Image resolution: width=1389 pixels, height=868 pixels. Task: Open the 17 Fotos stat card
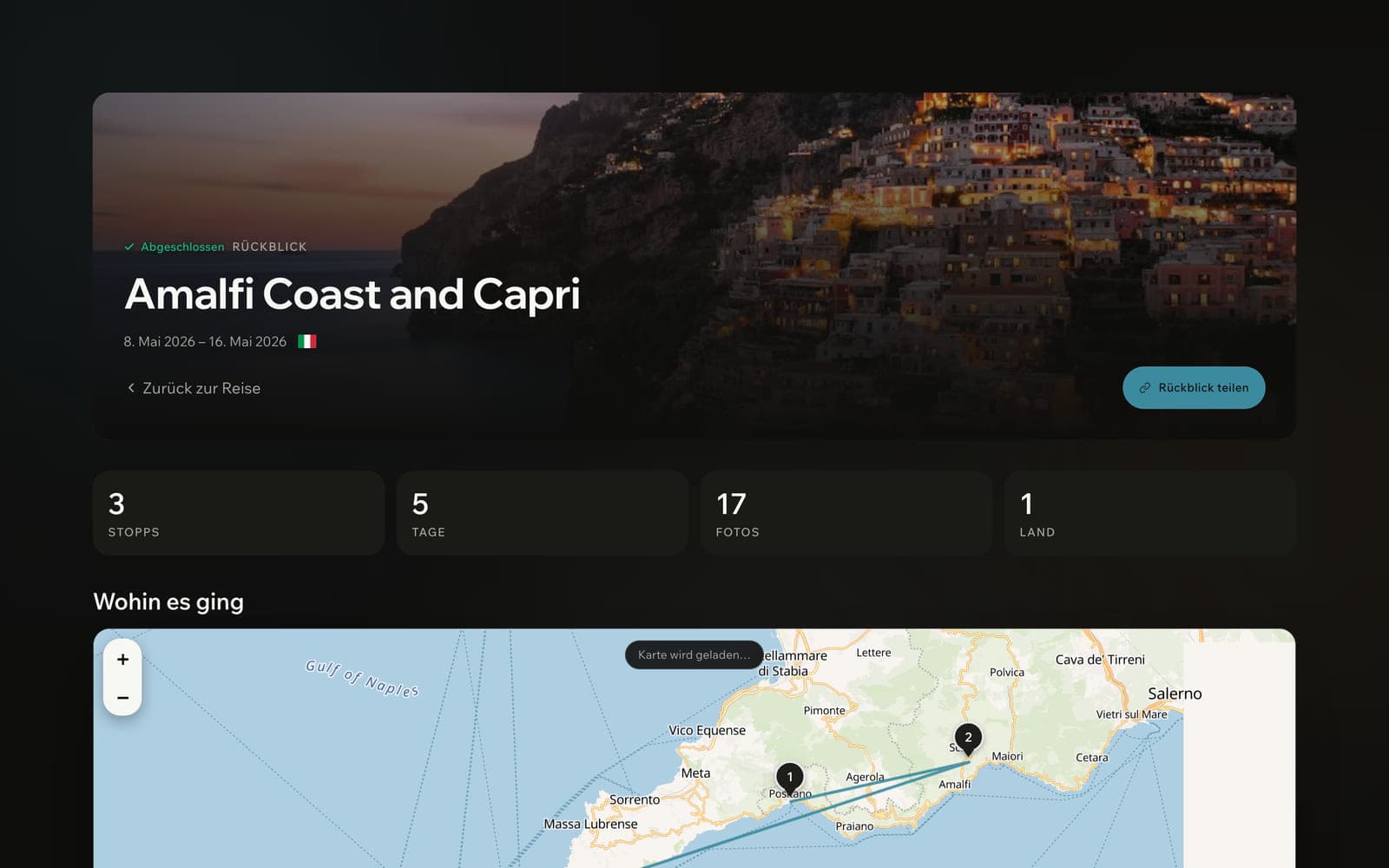click(846, 513)
